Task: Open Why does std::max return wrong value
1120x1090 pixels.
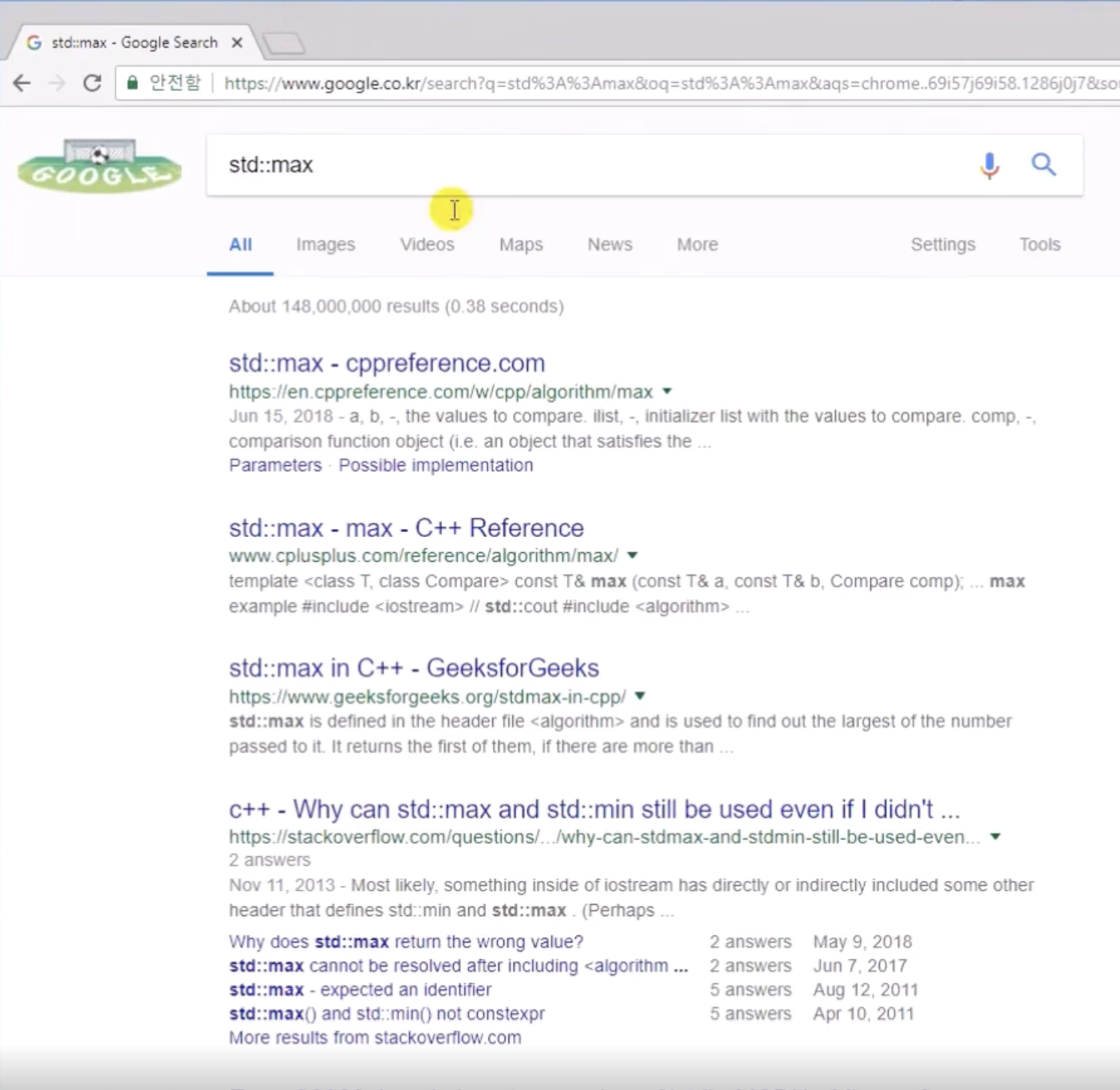Action: [x=406, y=942]
